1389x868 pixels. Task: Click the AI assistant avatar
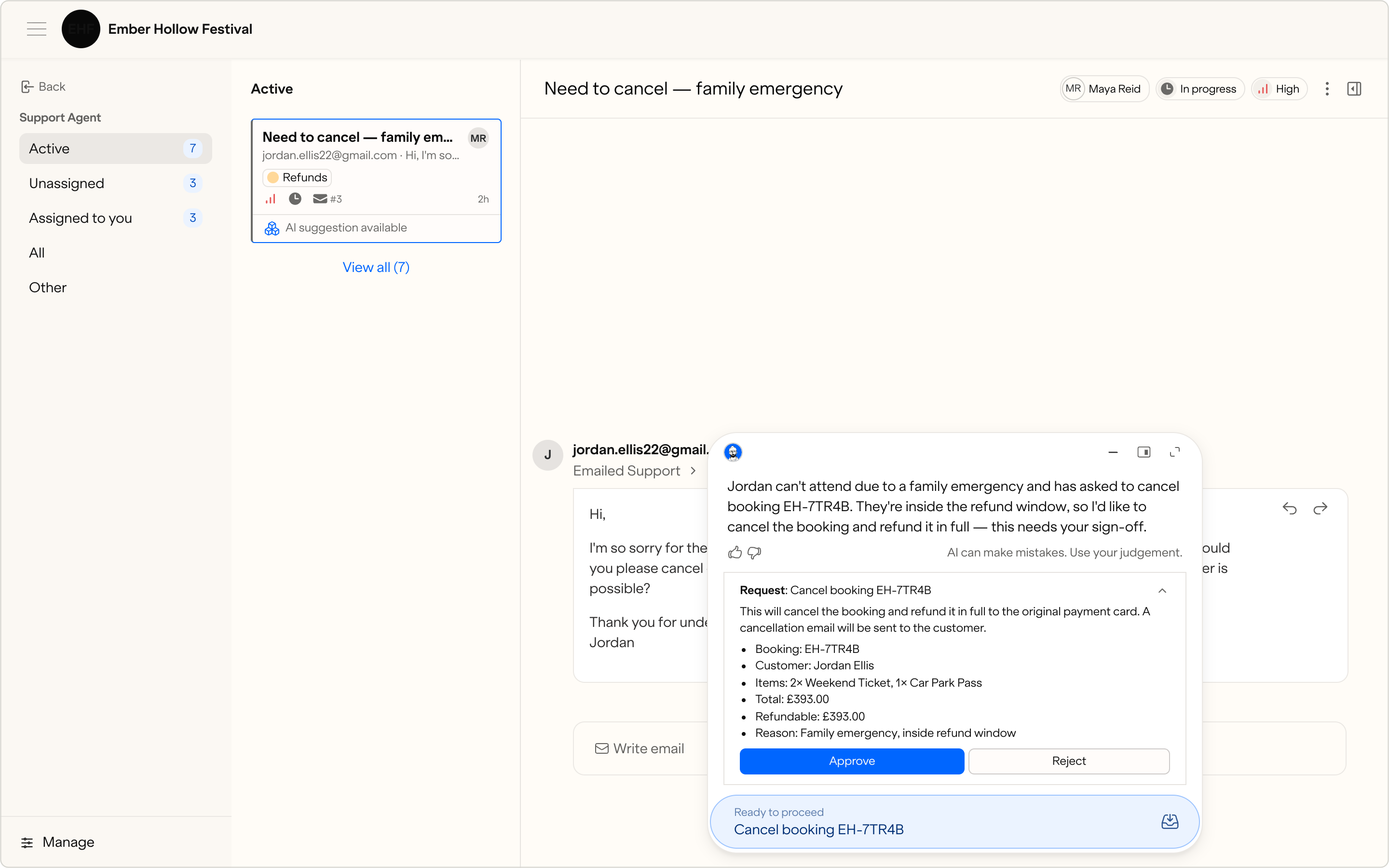(x=733, y=452)
